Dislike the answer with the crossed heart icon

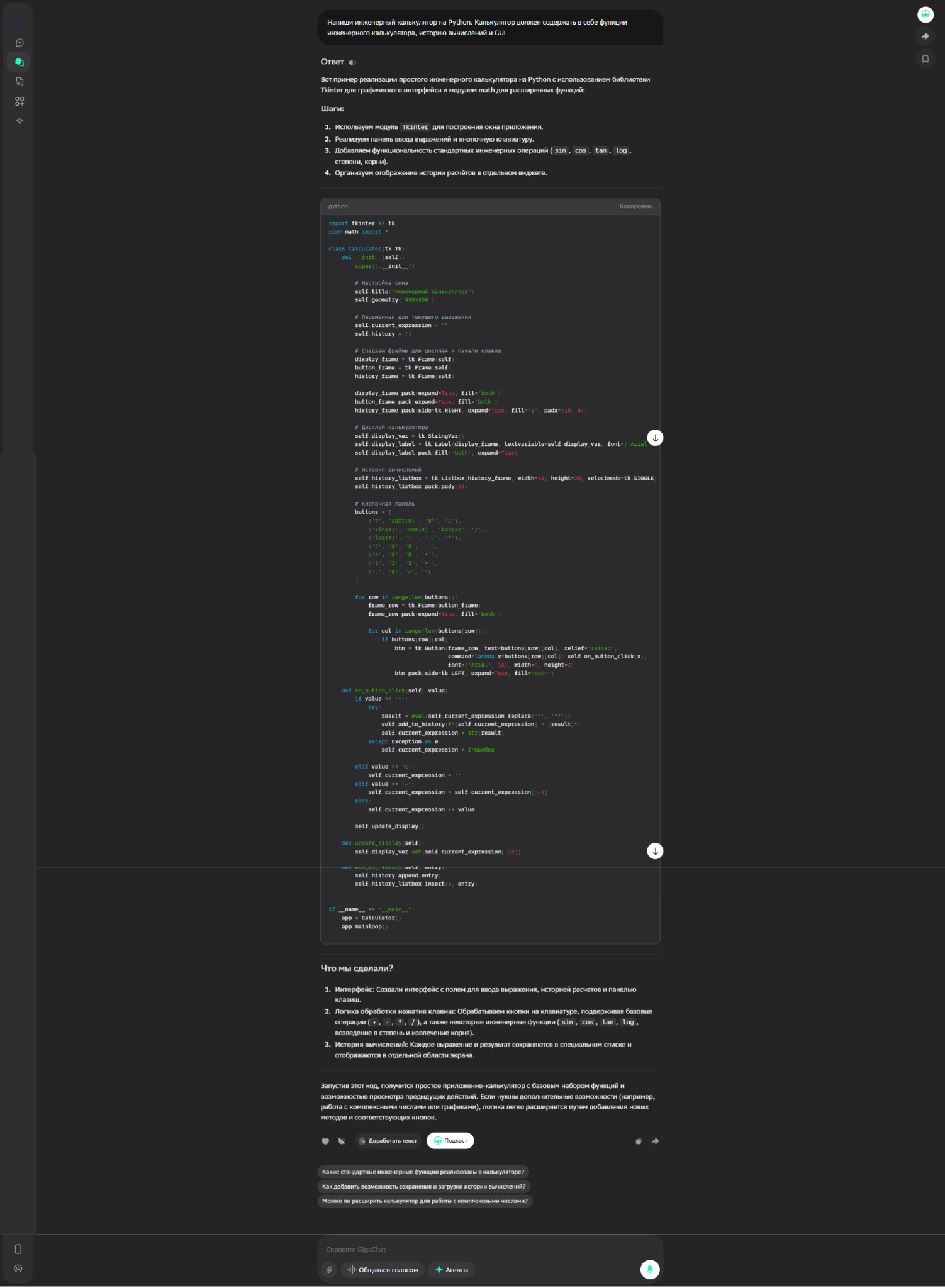point(342,1141)
